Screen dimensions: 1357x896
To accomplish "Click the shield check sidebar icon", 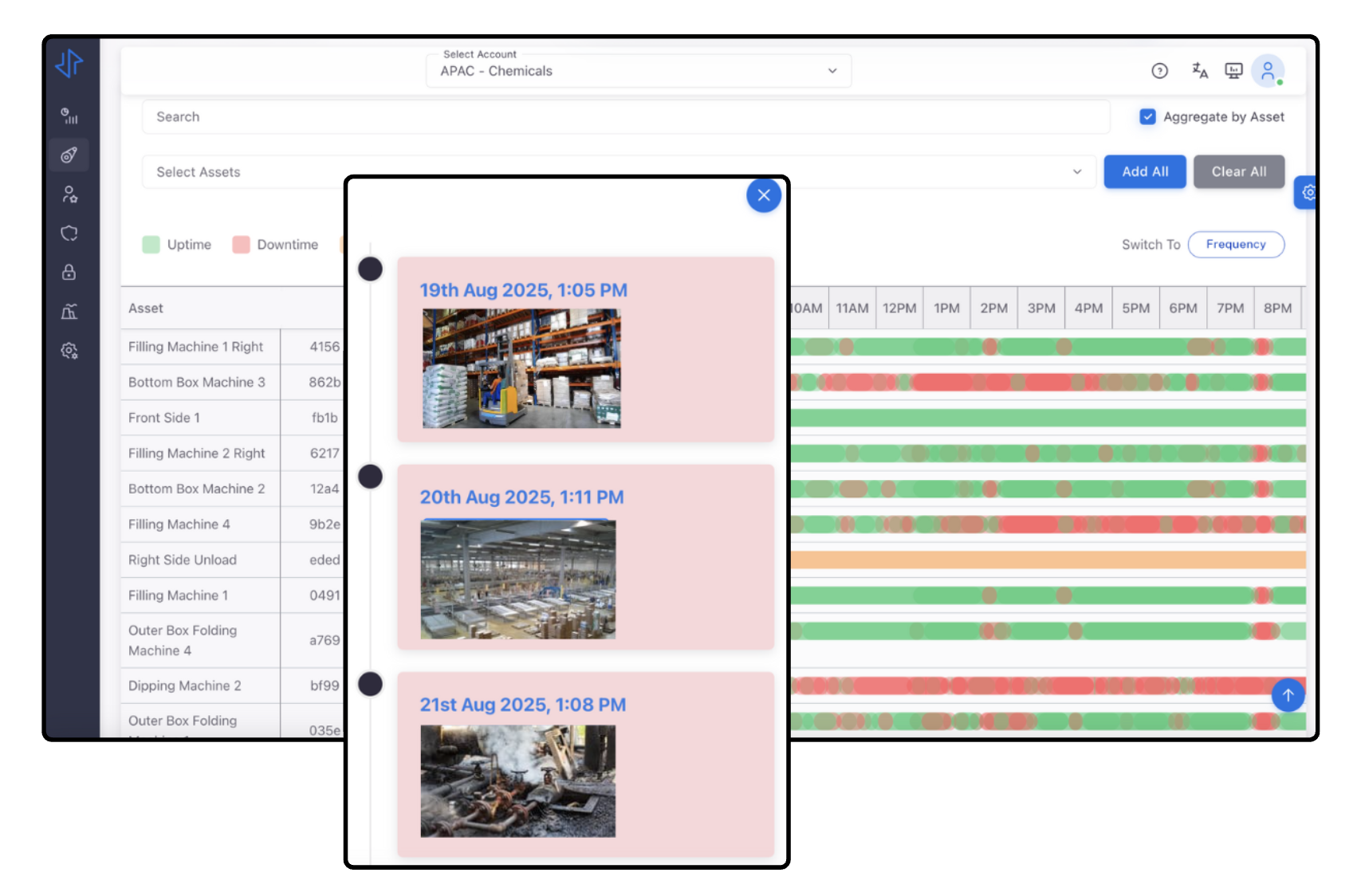I will click(69, 233).
